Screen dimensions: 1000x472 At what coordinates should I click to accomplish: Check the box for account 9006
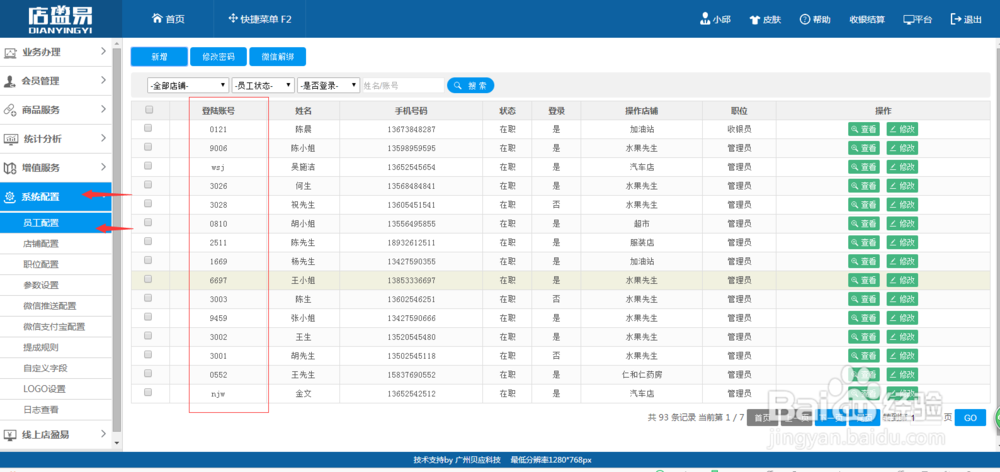point(149,147)
